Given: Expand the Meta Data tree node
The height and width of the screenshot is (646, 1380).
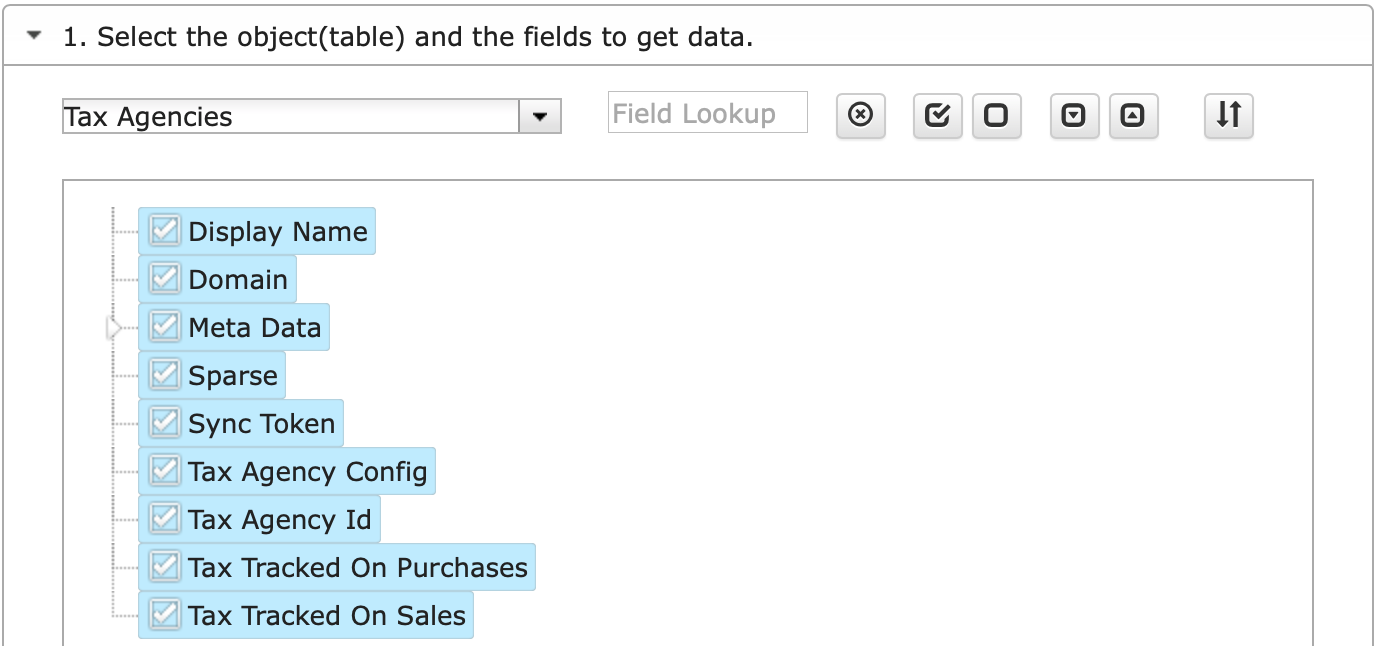Looking at the screenshot, I should coord(114,328).
